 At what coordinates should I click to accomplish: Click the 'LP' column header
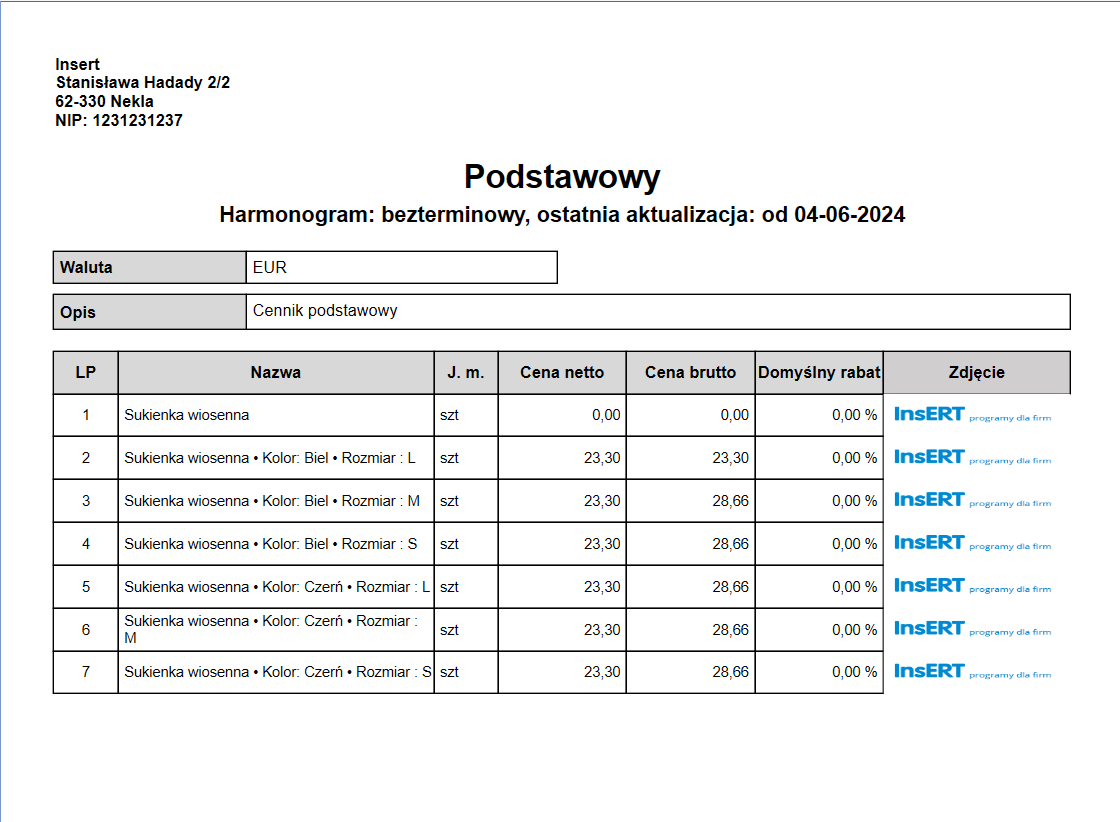coord(86,372)
